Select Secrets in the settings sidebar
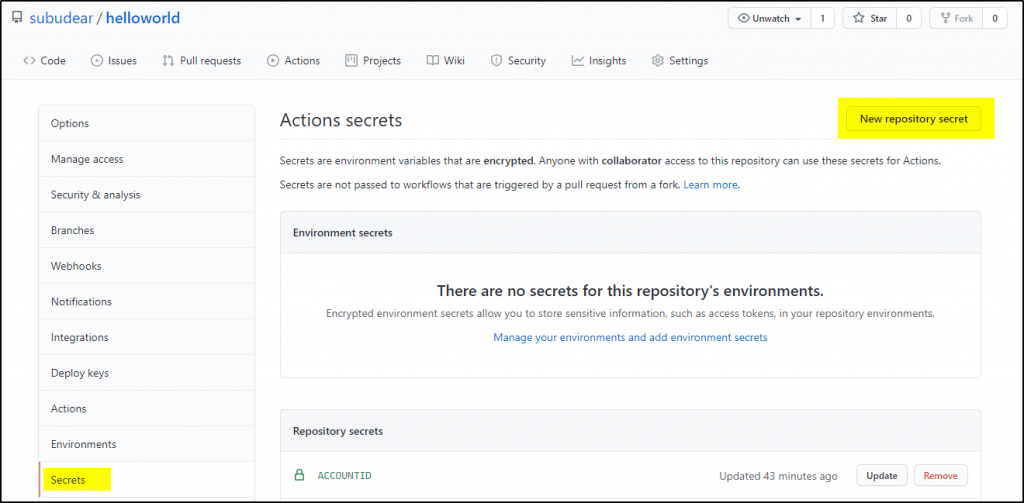The width and height of the screenshot is (1024, 503). tap(147, 480)
